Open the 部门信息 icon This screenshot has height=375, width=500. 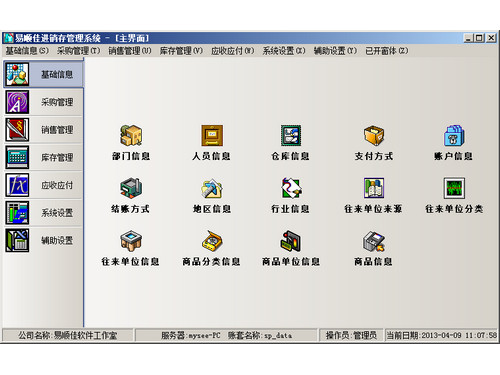click(x=131, y=135)
